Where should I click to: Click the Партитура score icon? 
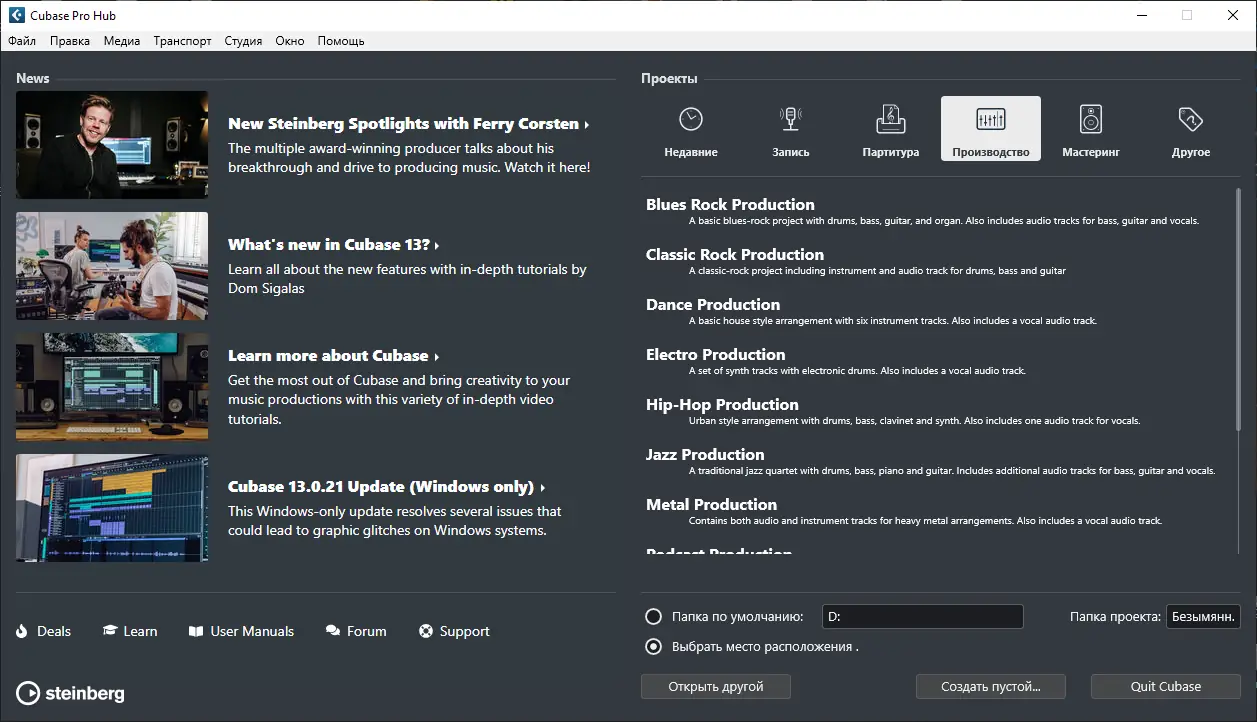point(890,118)
